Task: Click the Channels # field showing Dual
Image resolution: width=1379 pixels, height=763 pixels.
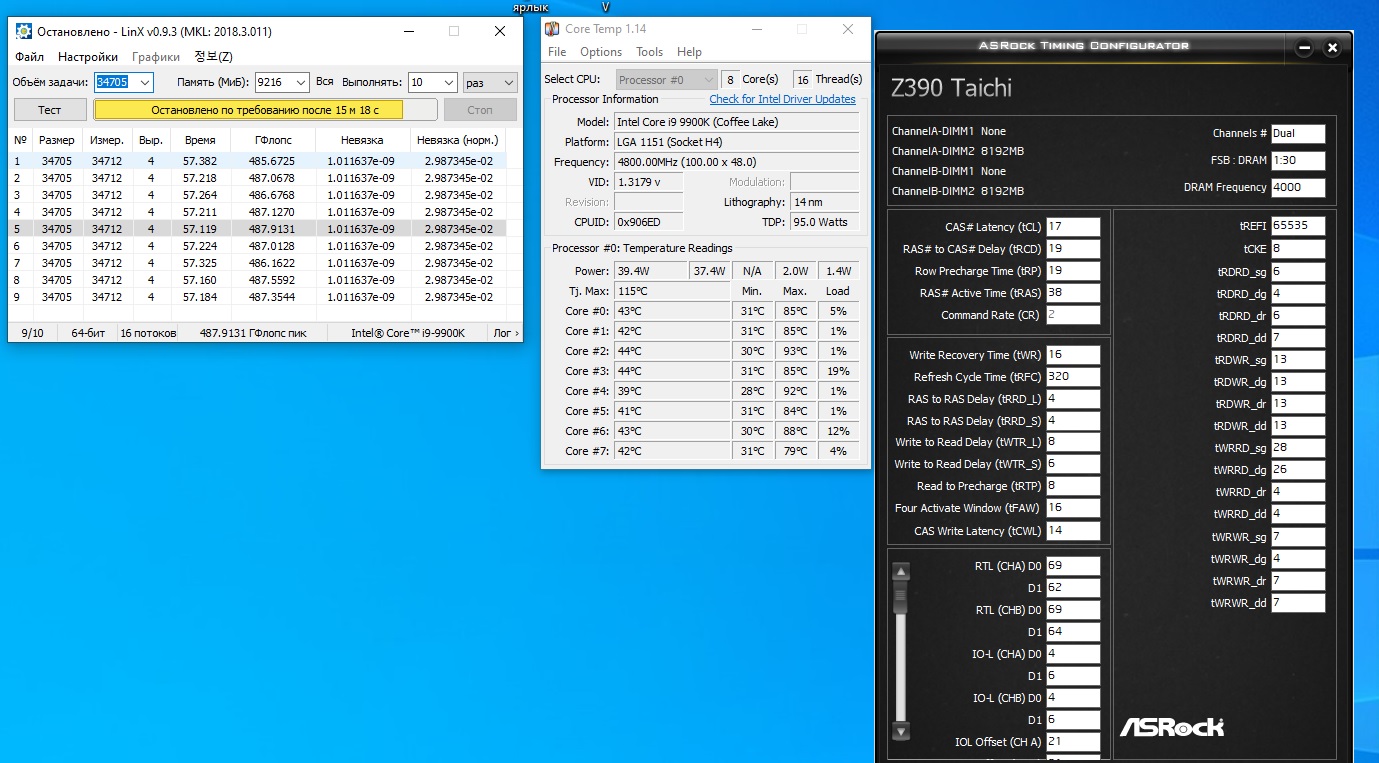Action: pyautogui.click(x=1298, y=133)
